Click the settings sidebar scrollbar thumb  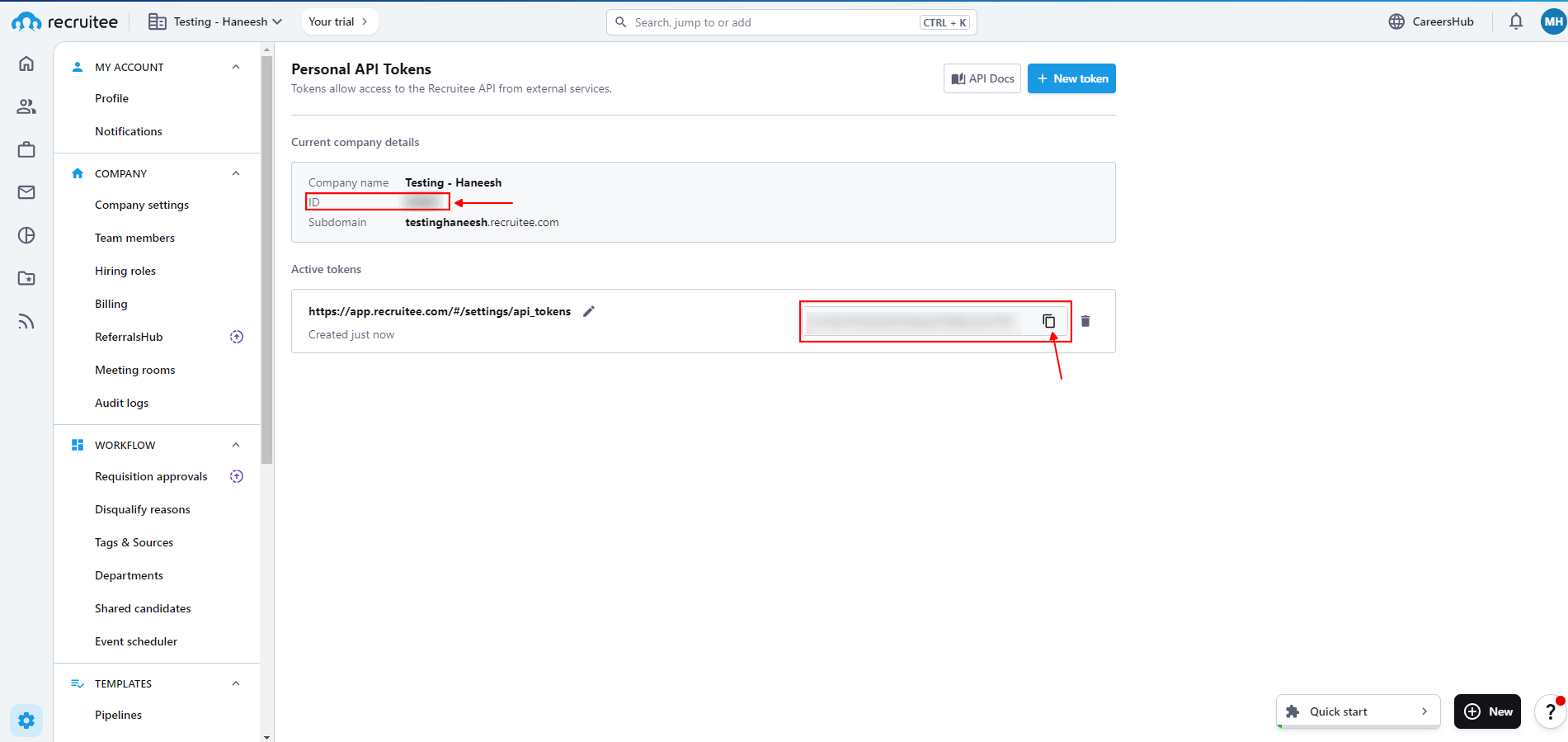coord(266,259)
